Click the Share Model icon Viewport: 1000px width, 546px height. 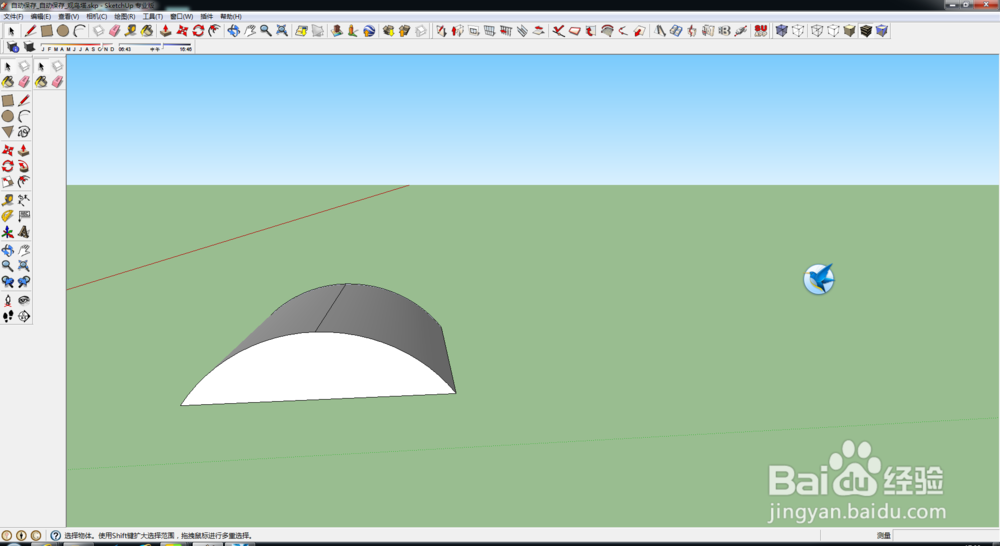click(404, 31)
